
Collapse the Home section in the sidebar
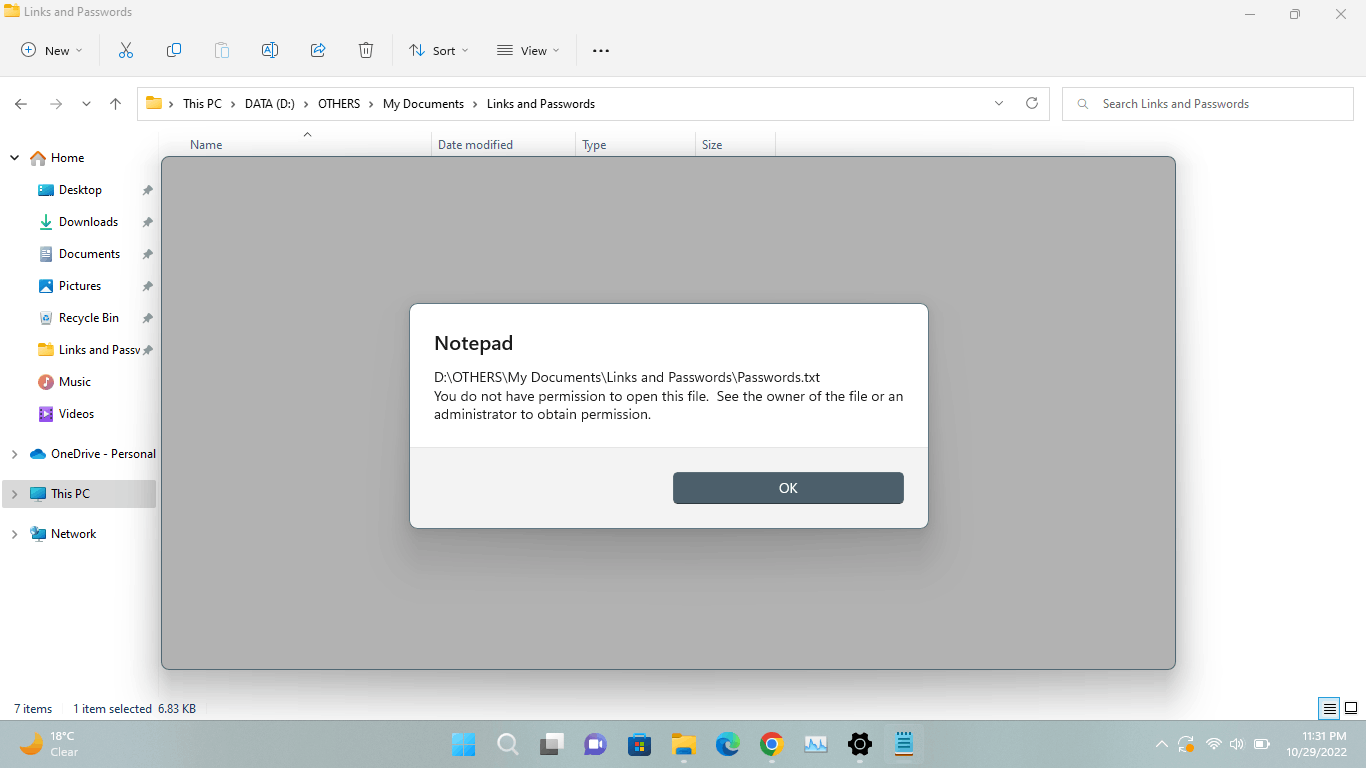[x=14, y=158]
